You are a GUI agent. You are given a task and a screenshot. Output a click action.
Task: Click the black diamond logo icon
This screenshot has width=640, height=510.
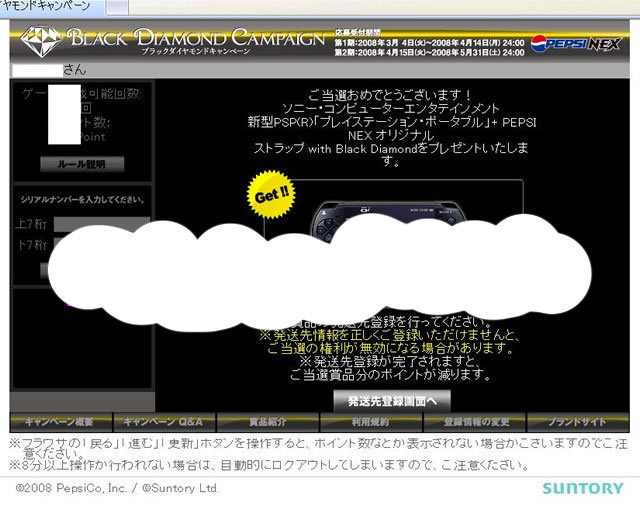point(41,42)
